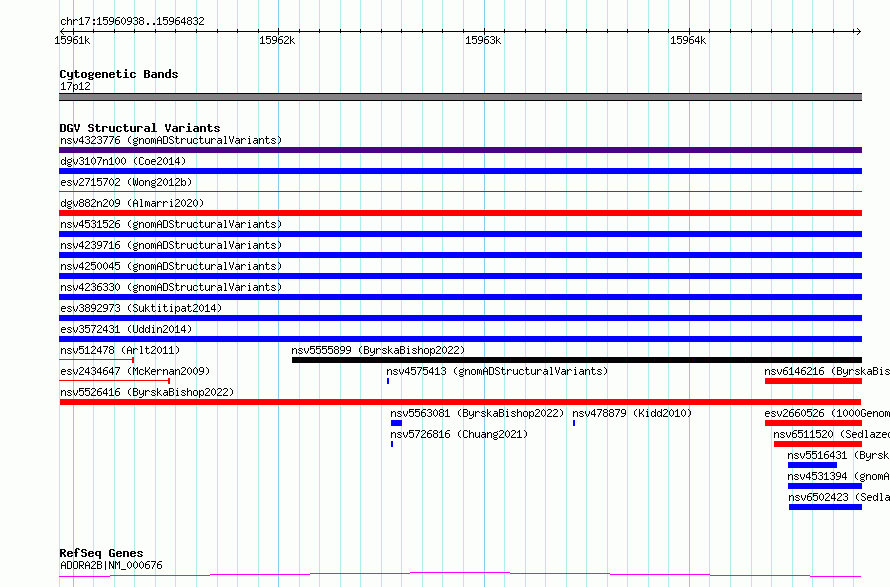The height and width of the screenshot is (587, 890).
Task: Open variant dgv882n209 (Almarri2020) label
Action: coord(132,203)
